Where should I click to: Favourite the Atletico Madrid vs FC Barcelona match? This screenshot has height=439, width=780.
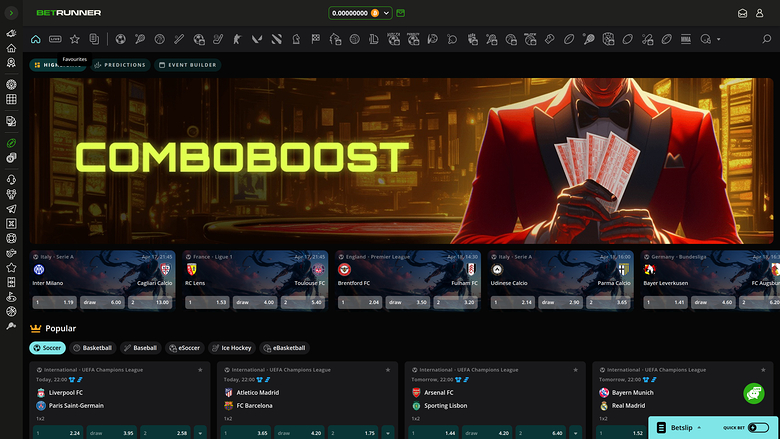(x=388, y=370)
